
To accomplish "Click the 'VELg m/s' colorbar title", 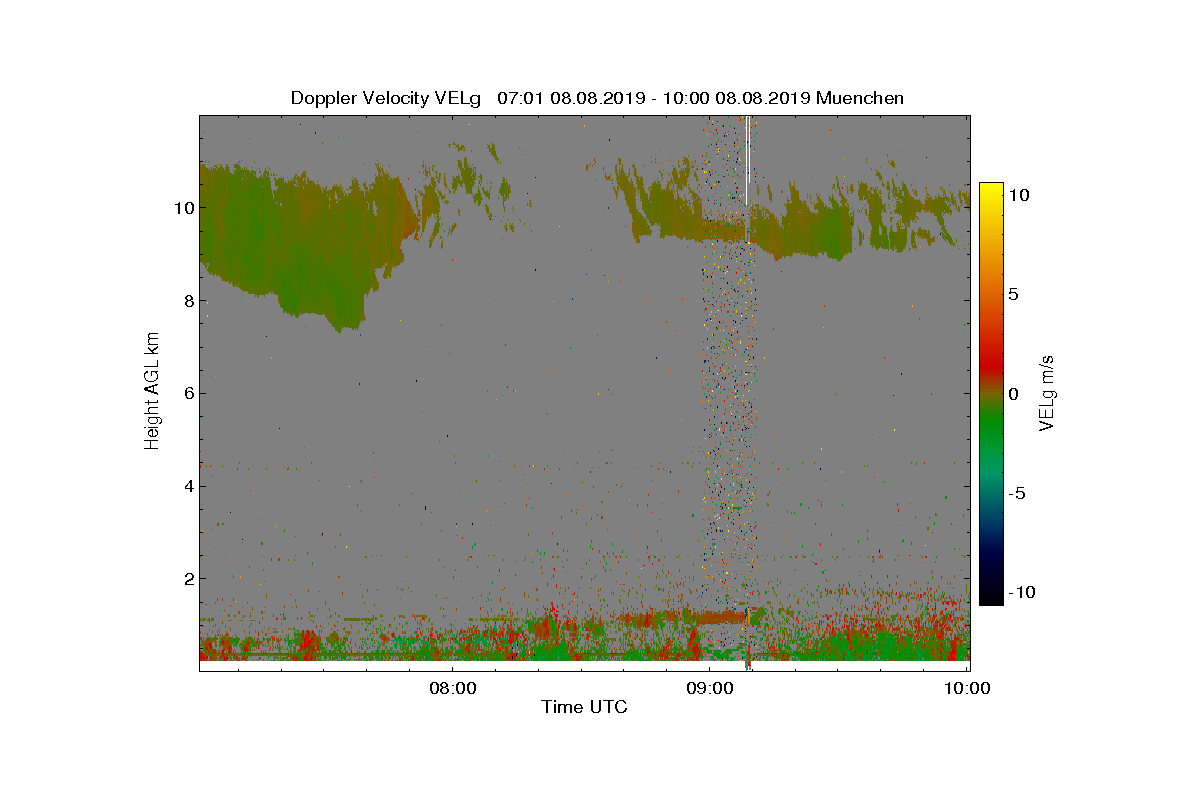I will click(1047, 393).
